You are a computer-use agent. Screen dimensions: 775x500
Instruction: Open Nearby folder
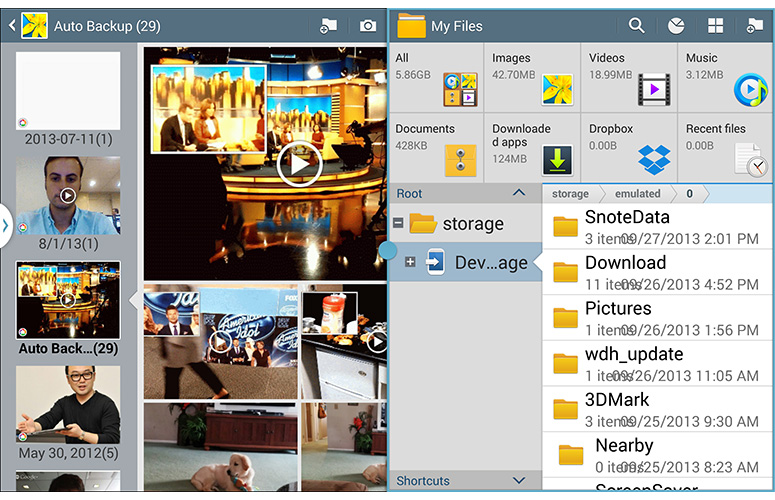657,456
